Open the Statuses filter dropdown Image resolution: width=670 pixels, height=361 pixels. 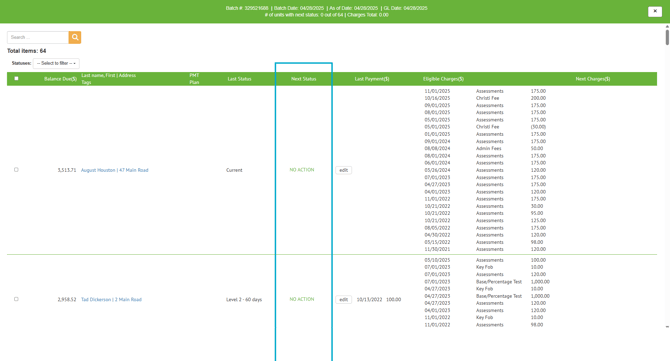coord(56,63)
